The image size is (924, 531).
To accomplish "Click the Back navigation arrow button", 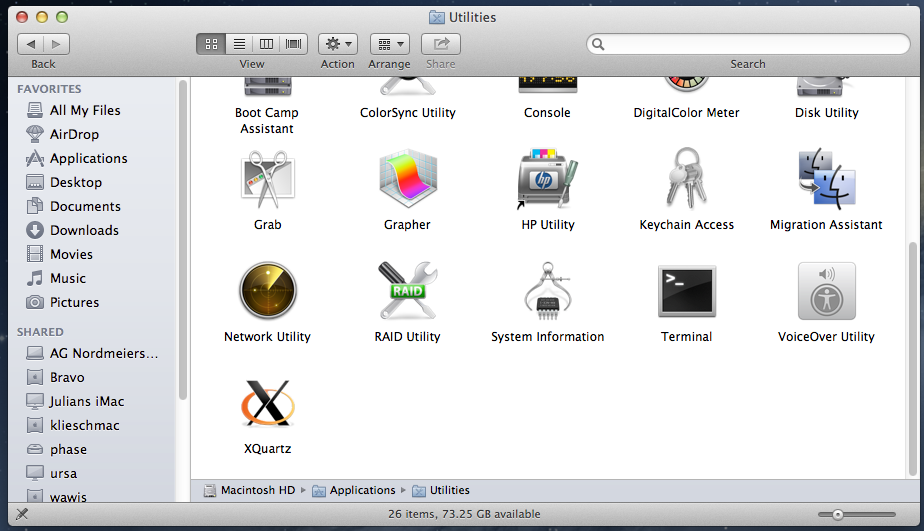I will (32, 44).
